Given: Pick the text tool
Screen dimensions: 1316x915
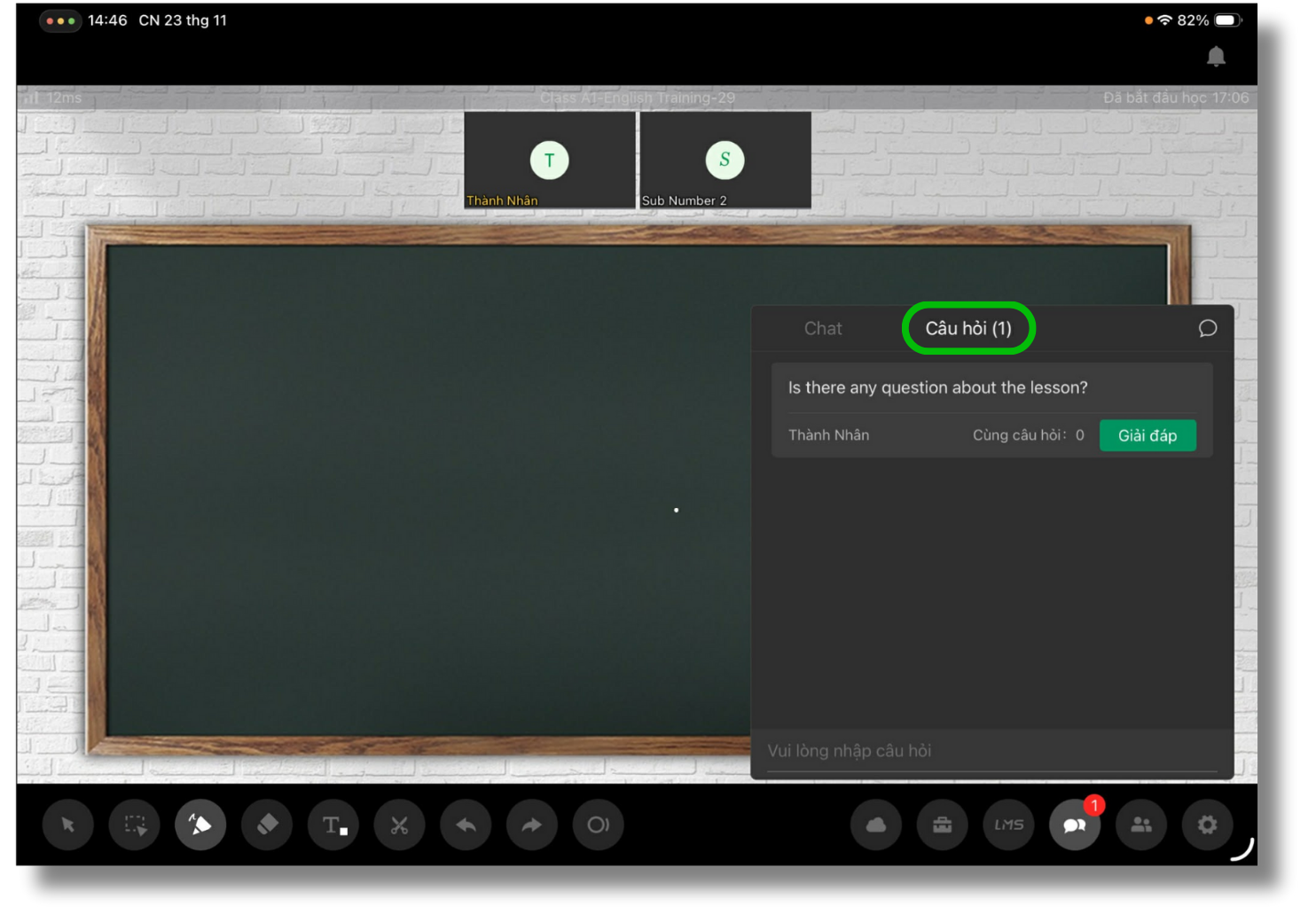Looking at the screenshot, I should pos(333,825).
